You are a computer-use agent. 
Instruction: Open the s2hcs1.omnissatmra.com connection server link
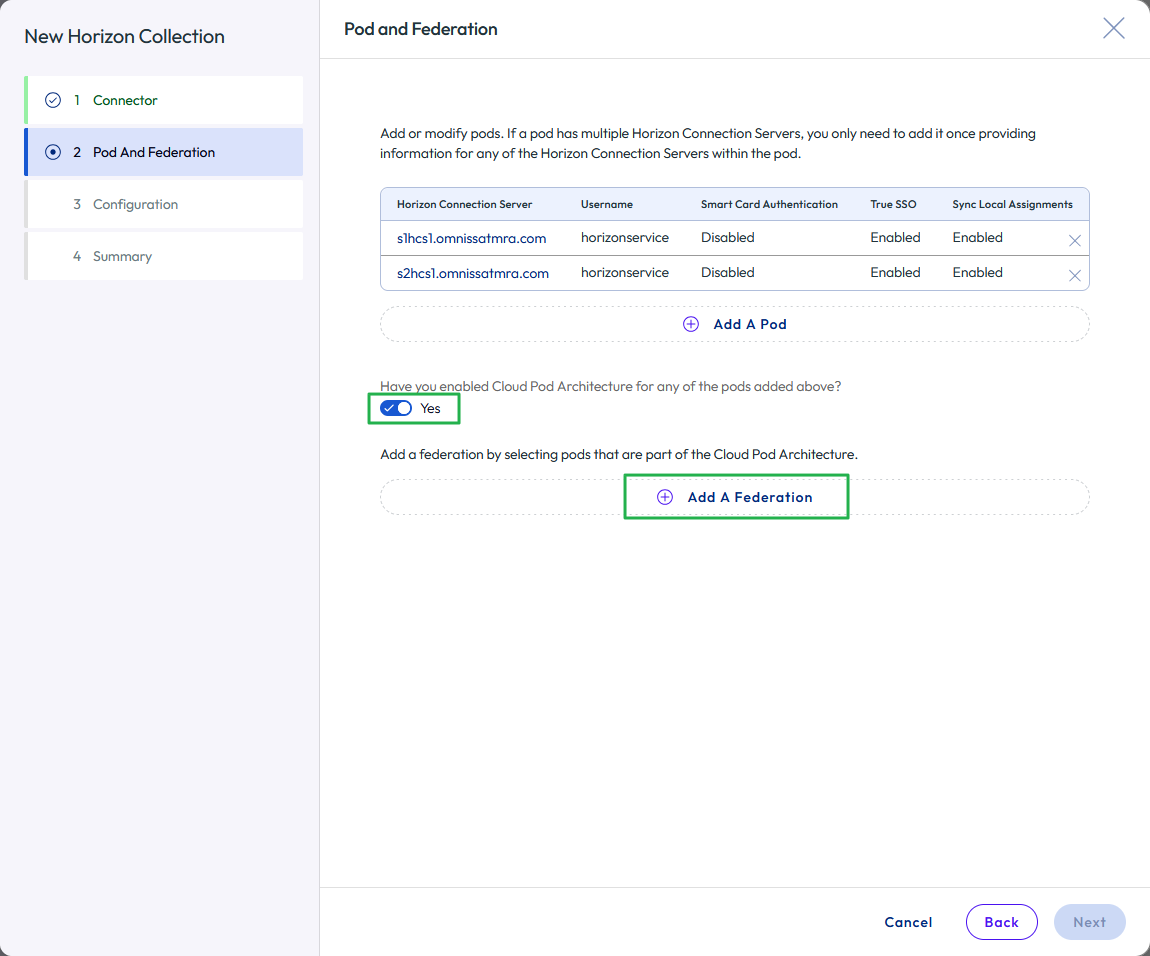click(x=472, y=273)
